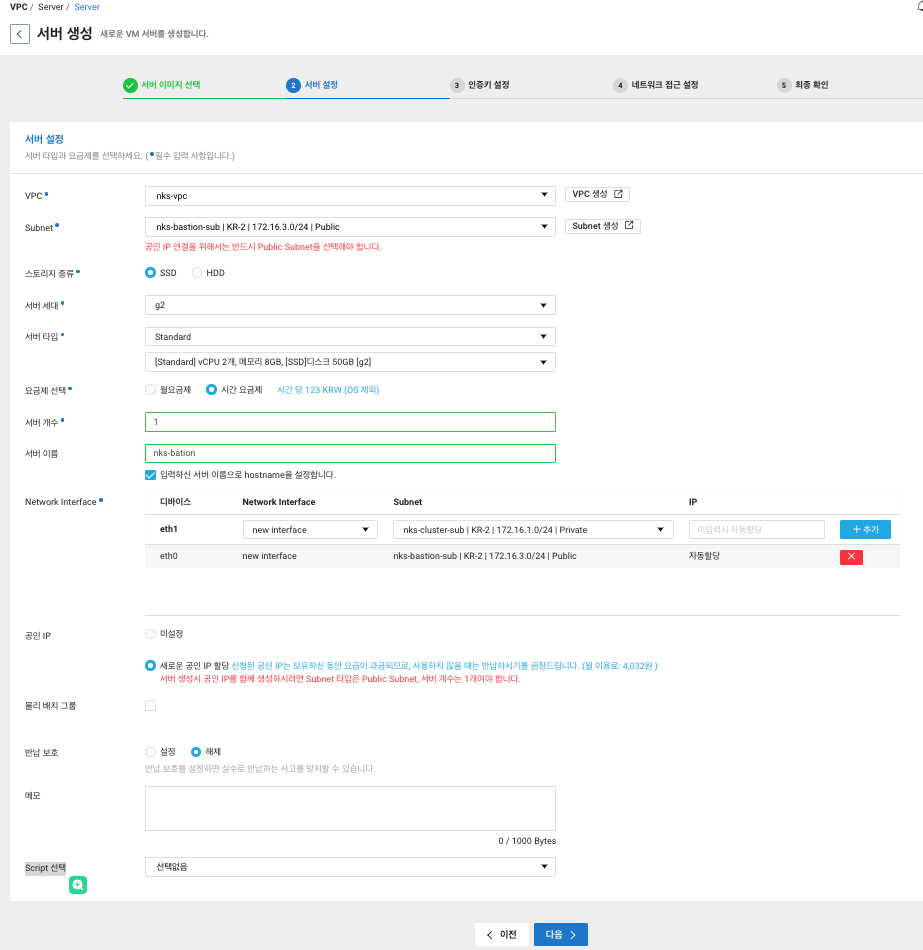Set 반납 보호 to 설정
This screenshot has height=950, width=923.
pos(150,752)
